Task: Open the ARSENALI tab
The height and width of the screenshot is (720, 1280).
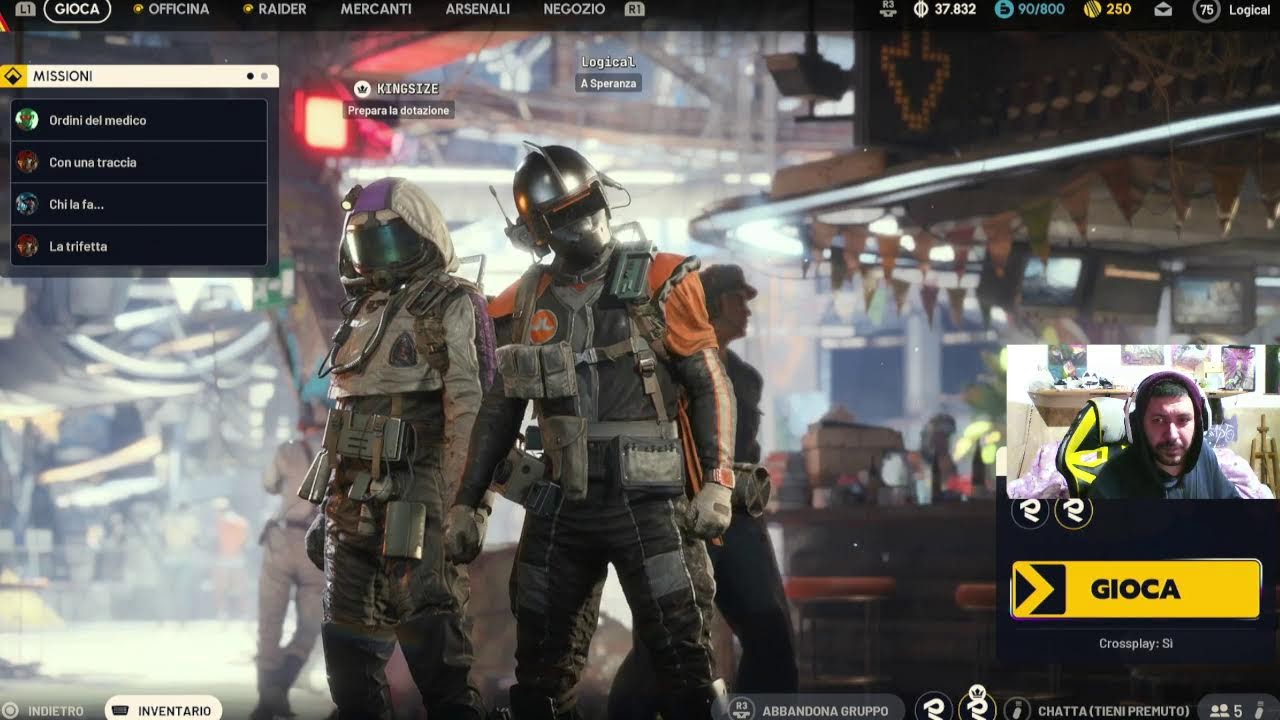Action: click(x=478, y=9)
